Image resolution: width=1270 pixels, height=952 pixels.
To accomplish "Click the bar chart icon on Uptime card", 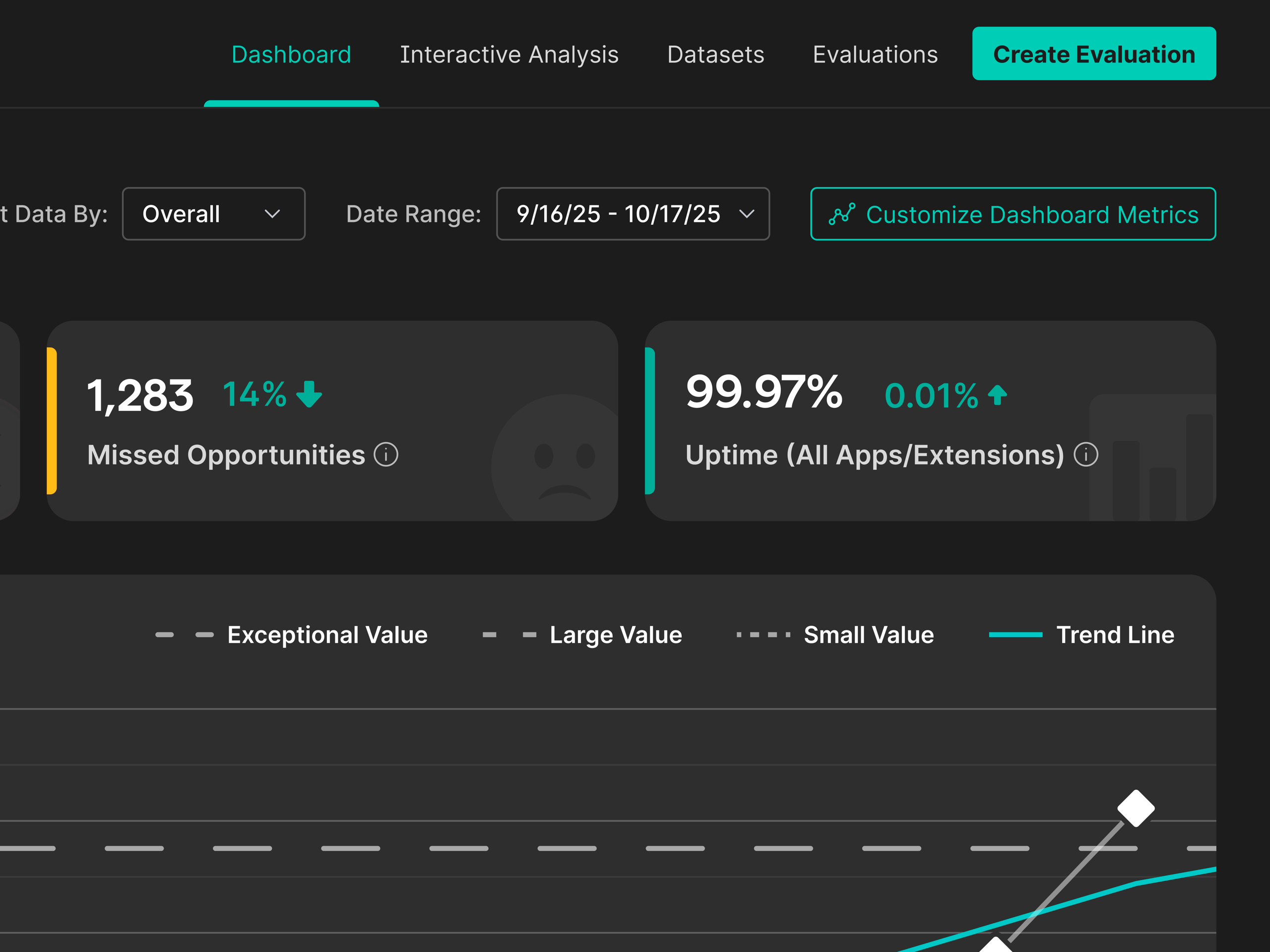I will 1152,457.
